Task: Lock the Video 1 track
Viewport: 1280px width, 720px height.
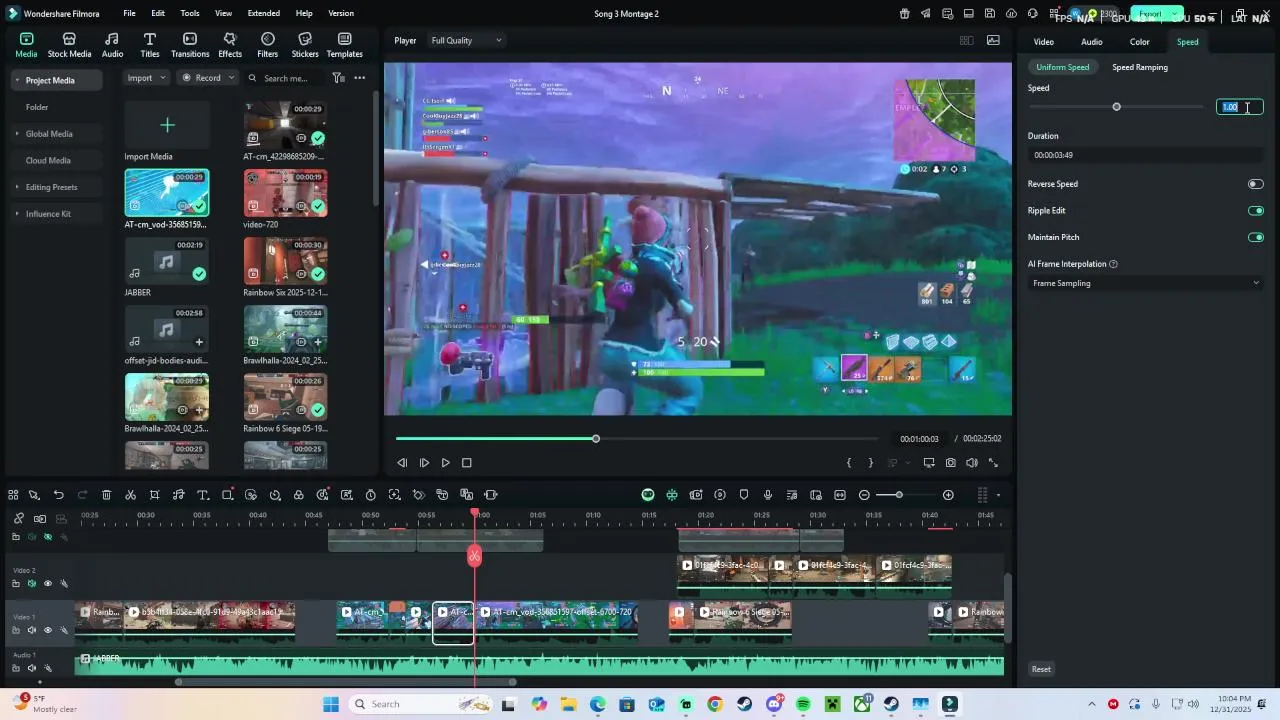Action: coord(15,630)
